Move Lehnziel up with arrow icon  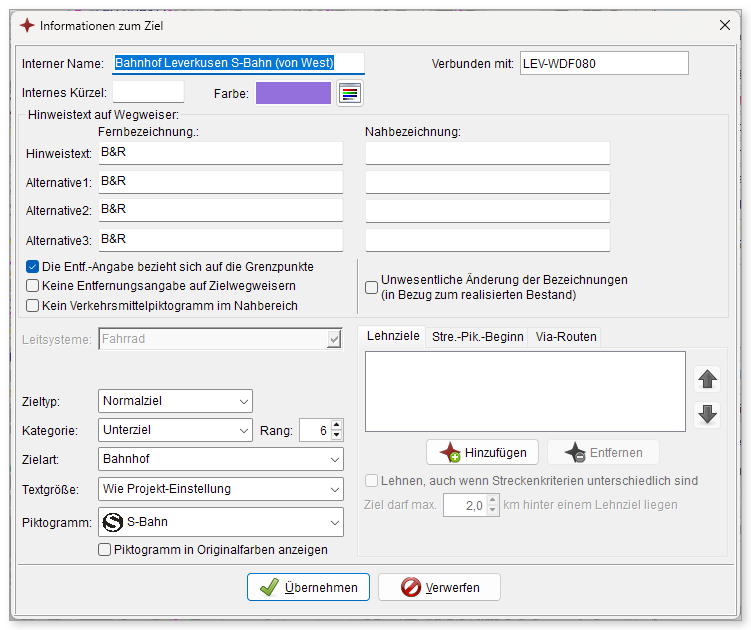click(707, 379)
